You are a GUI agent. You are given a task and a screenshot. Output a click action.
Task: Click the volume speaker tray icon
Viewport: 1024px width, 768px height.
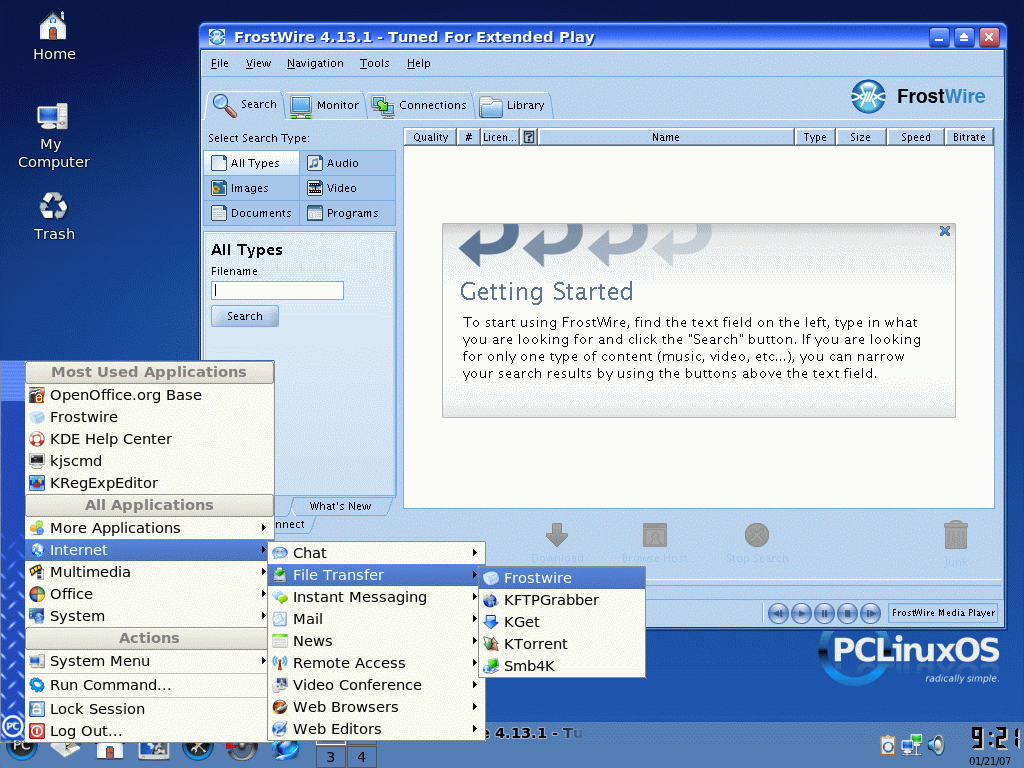point(936,745)
